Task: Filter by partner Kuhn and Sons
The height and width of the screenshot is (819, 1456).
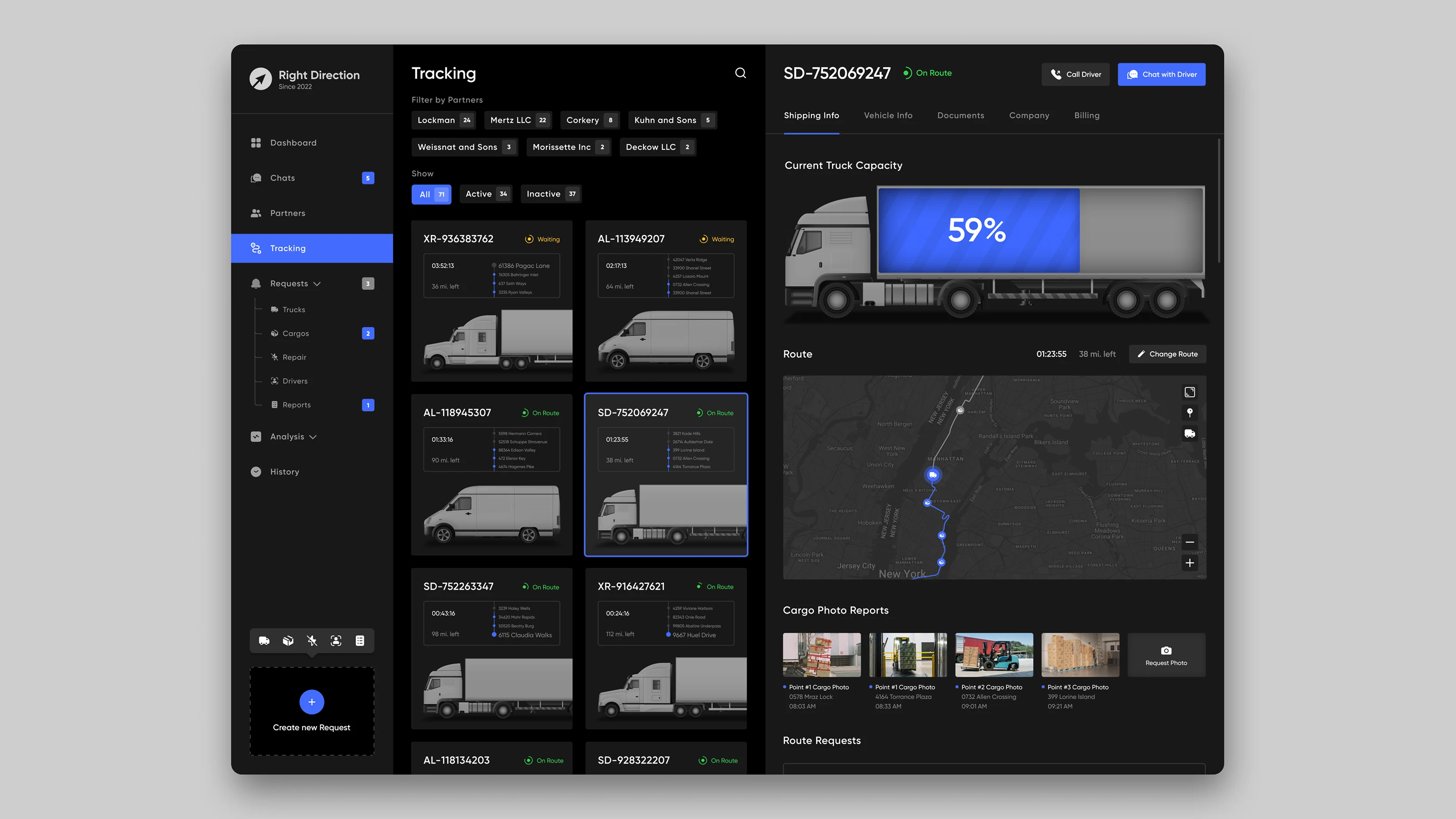Action: 672,120
